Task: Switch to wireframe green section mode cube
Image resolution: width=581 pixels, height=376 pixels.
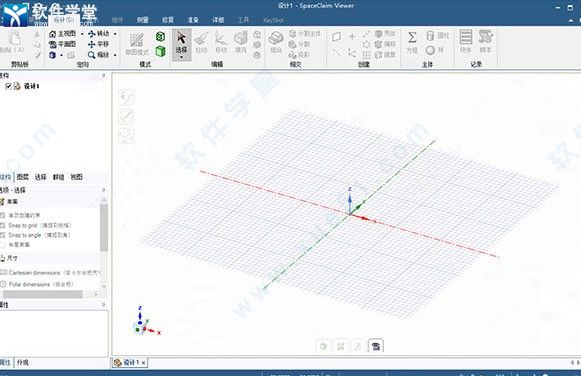Action: pyautogui.click(x=160, y=36)
